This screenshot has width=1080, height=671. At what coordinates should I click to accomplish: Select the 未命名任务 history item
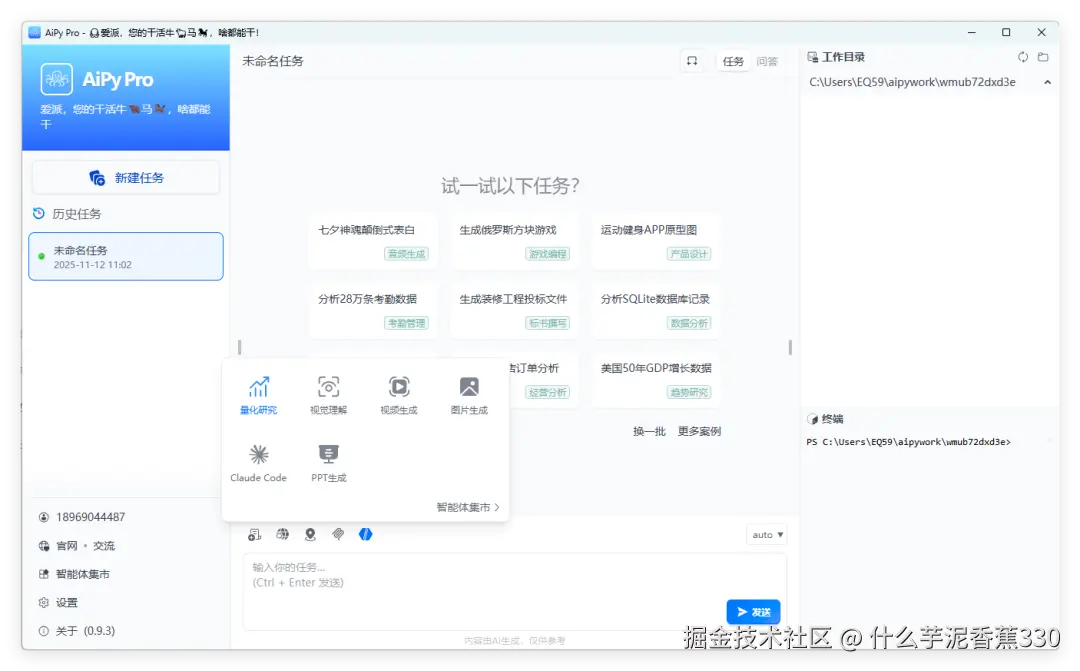[x=126, y=256]
